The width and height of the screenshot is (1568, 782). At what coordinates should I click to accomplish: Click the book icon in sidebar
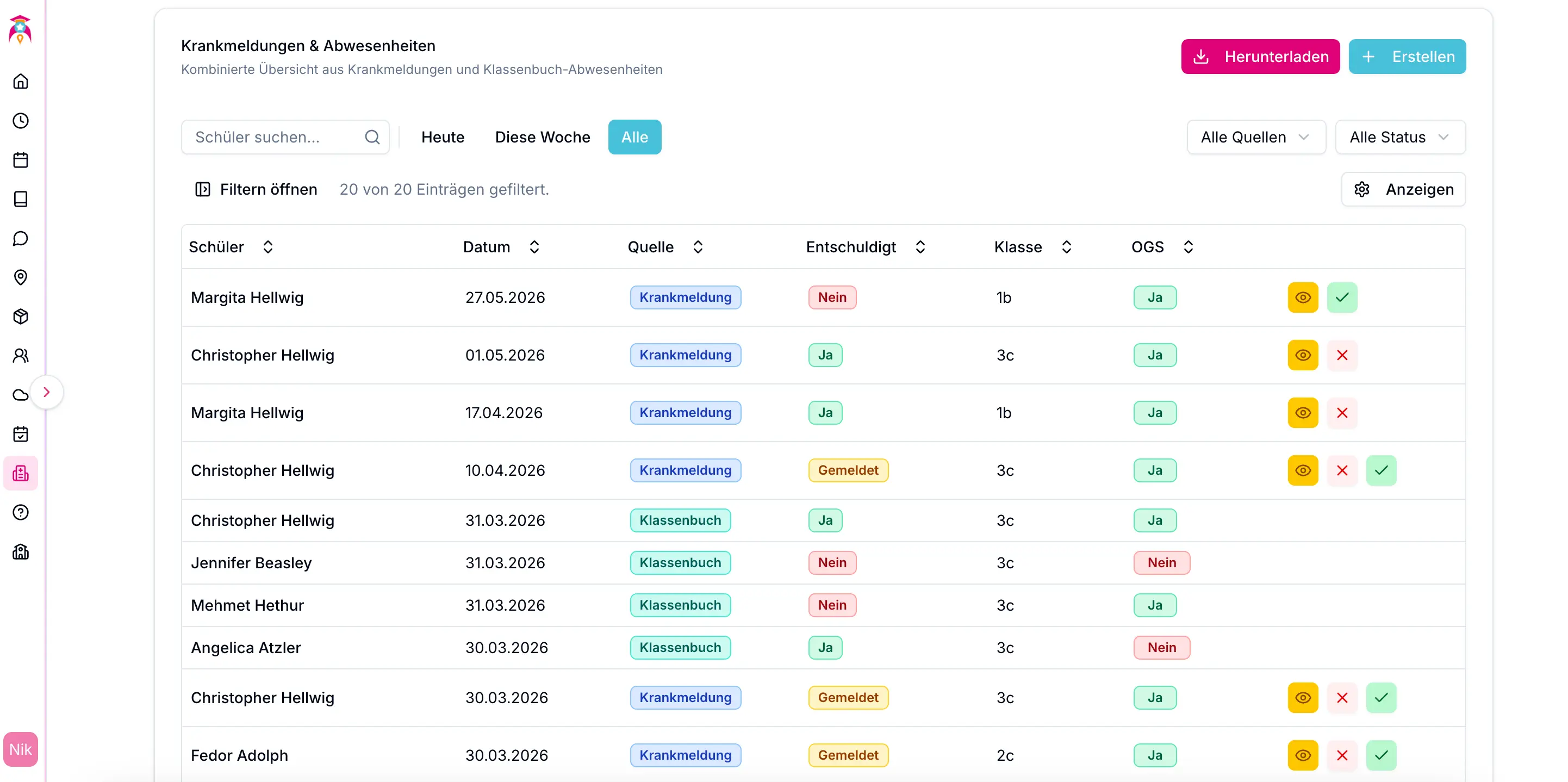21,199
